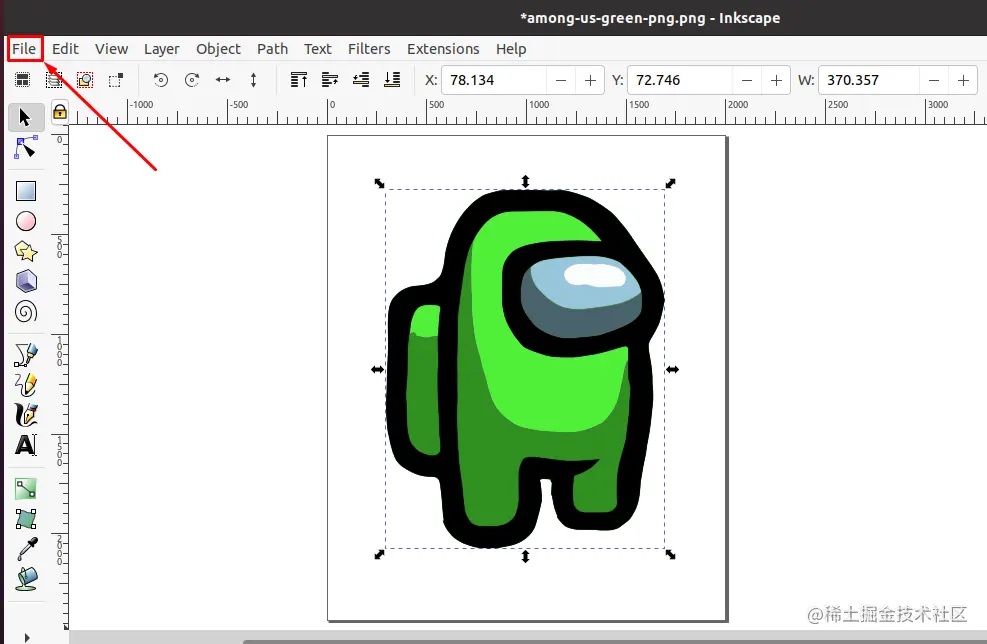Click the horizontal scrollbar at bottom

coord(614,641)
